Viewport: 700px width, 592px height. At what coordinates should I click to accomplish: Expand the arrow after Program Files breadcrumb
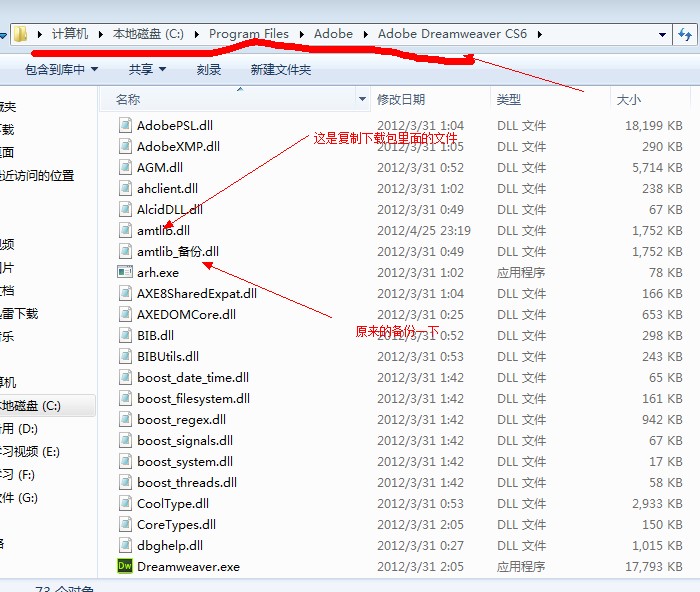pyautogui.click(x=302, y=34)
